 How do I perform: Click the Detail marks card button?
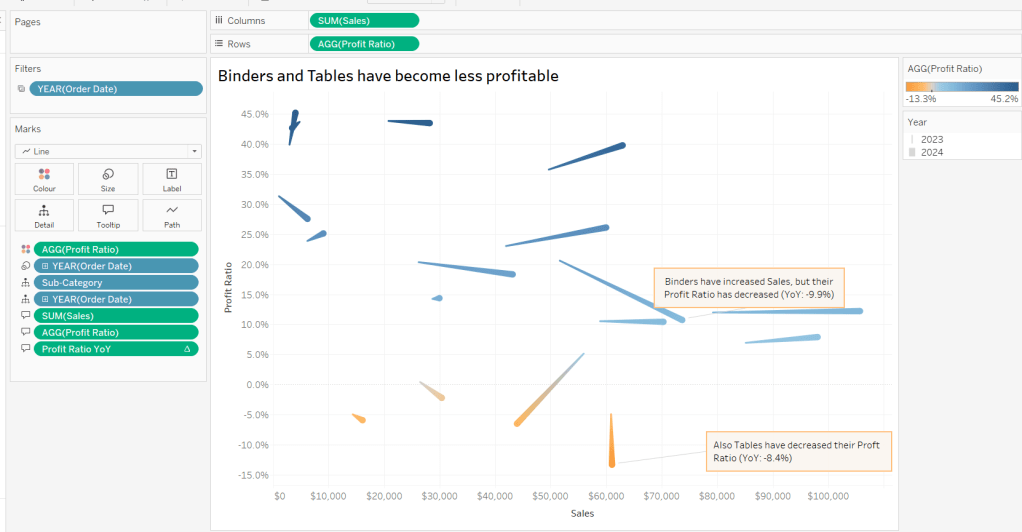click(x=44, y=215)
